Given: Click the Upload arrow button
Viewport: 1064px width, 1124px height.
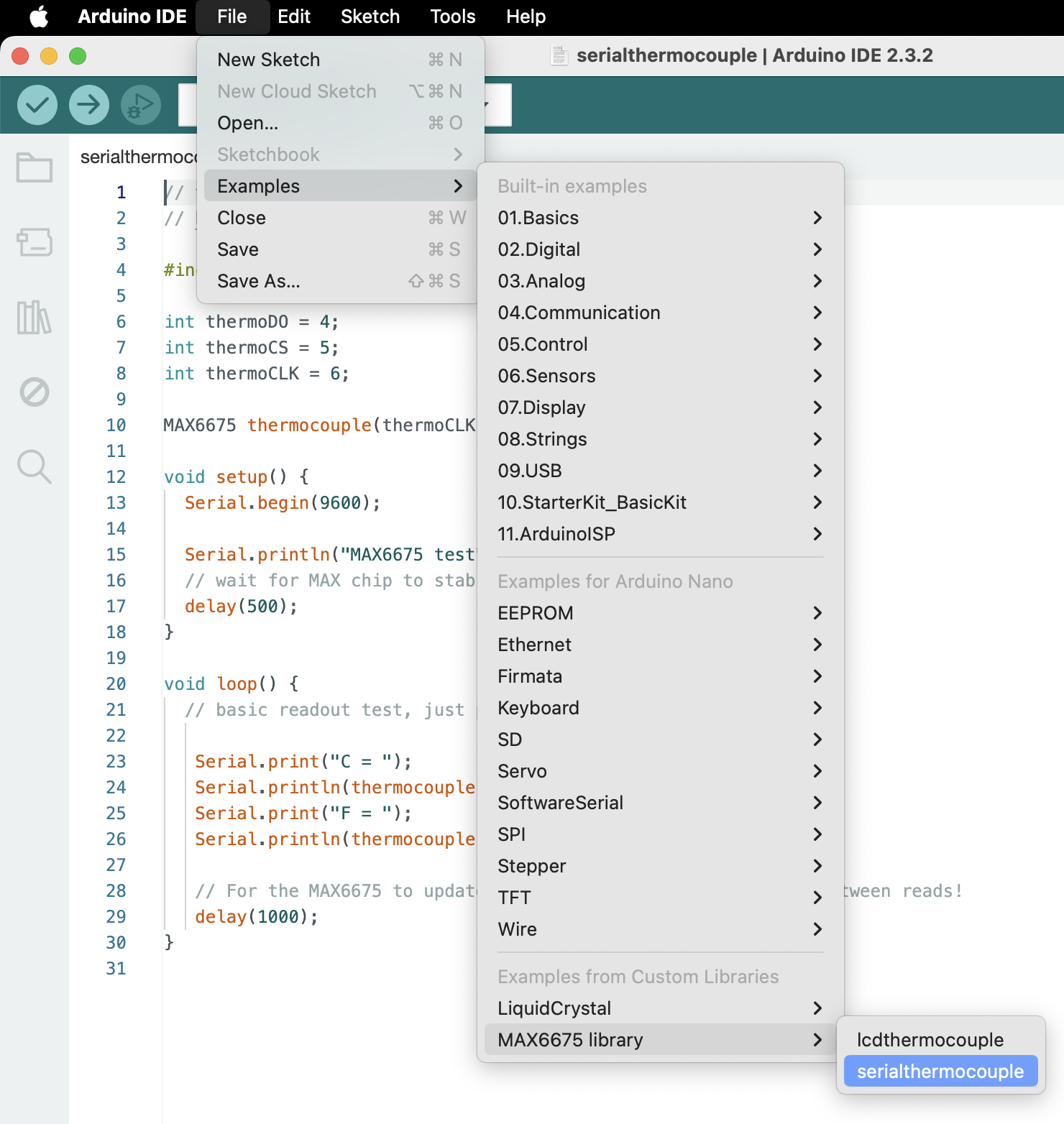Looking at the screenshot, I should click(89, 105).
